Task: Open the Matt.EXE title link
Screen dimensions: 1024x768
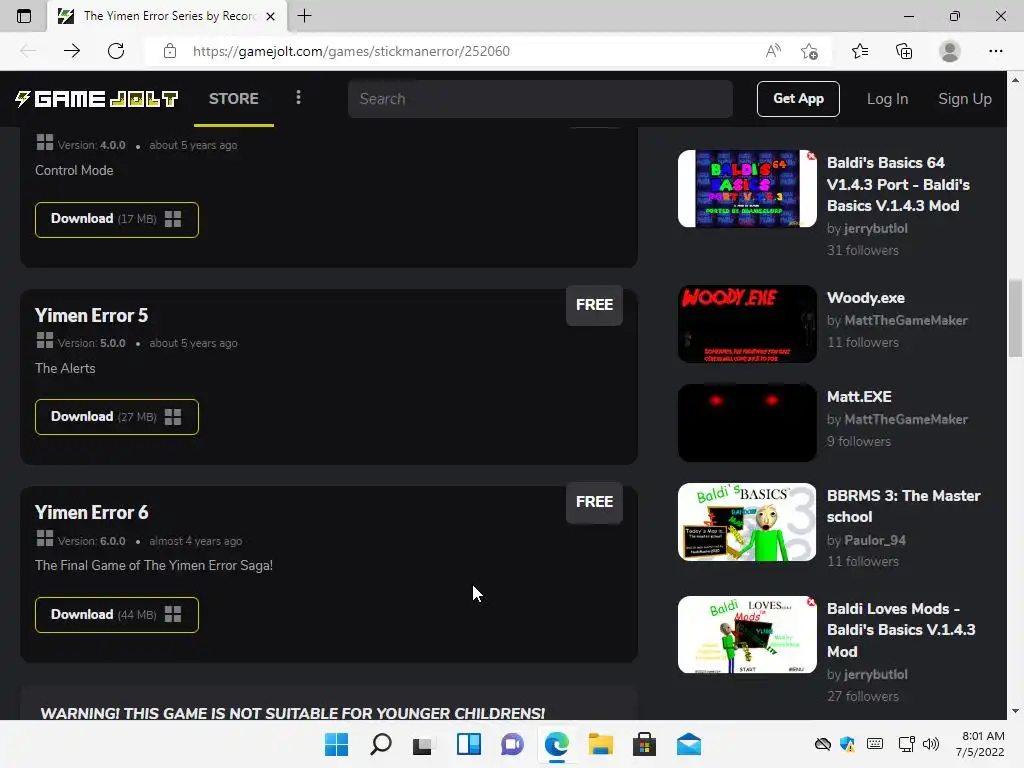Action: pos(859,397)
